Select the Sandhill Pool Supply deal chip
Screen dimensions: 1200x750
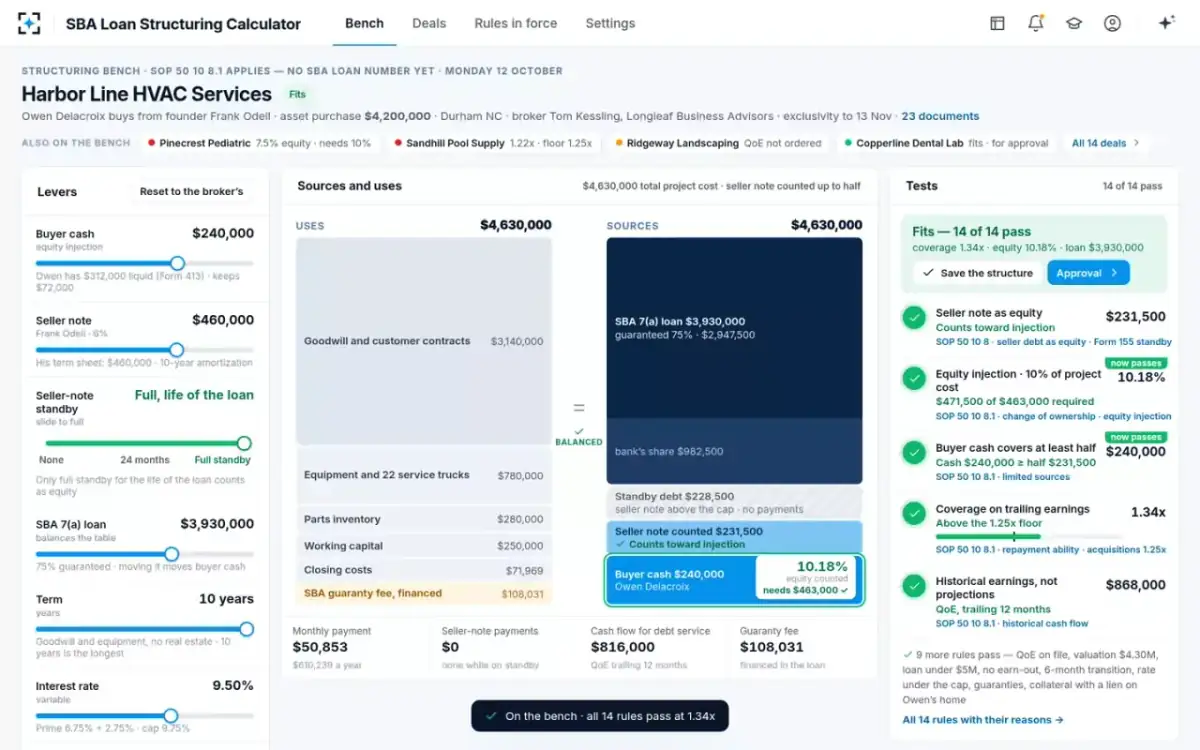pos(493,143)
